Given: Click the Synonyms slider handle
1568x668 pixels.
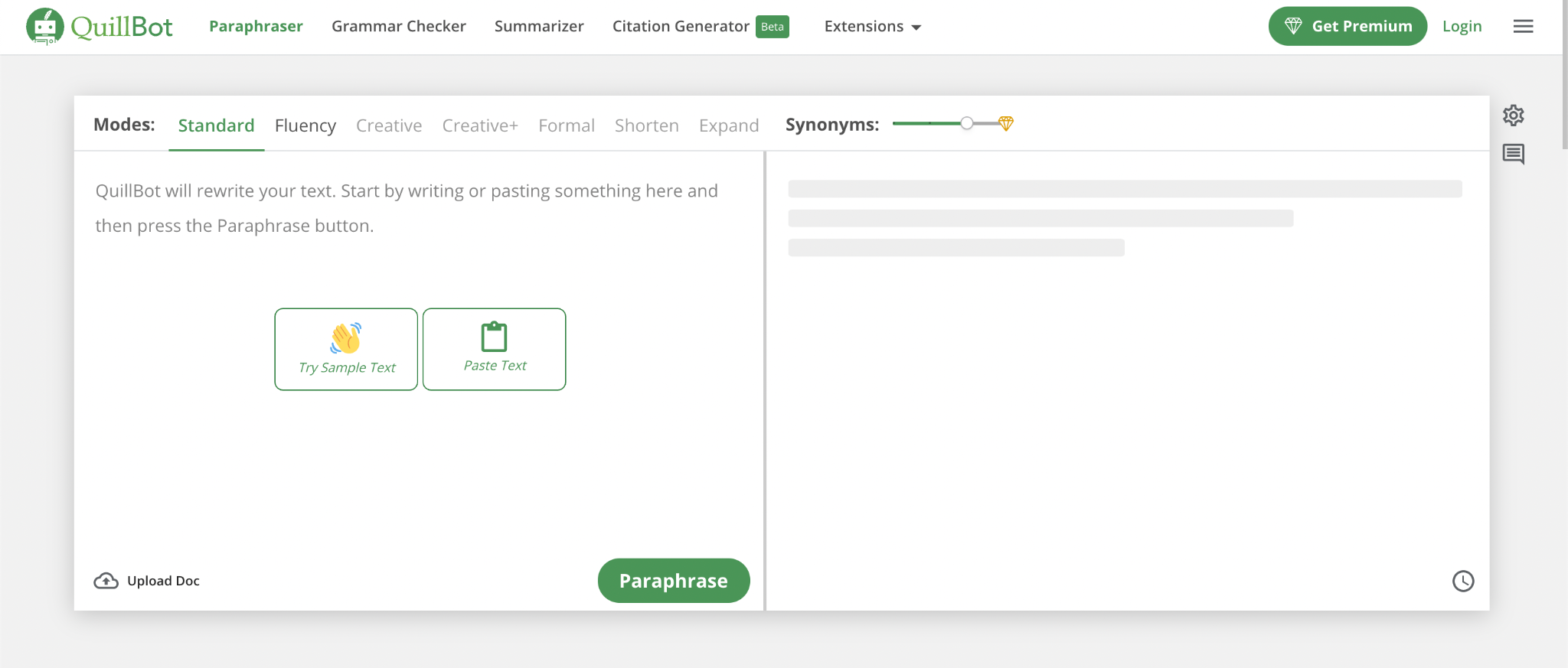Looking at the screenshot, I should [x=967, y=123].
